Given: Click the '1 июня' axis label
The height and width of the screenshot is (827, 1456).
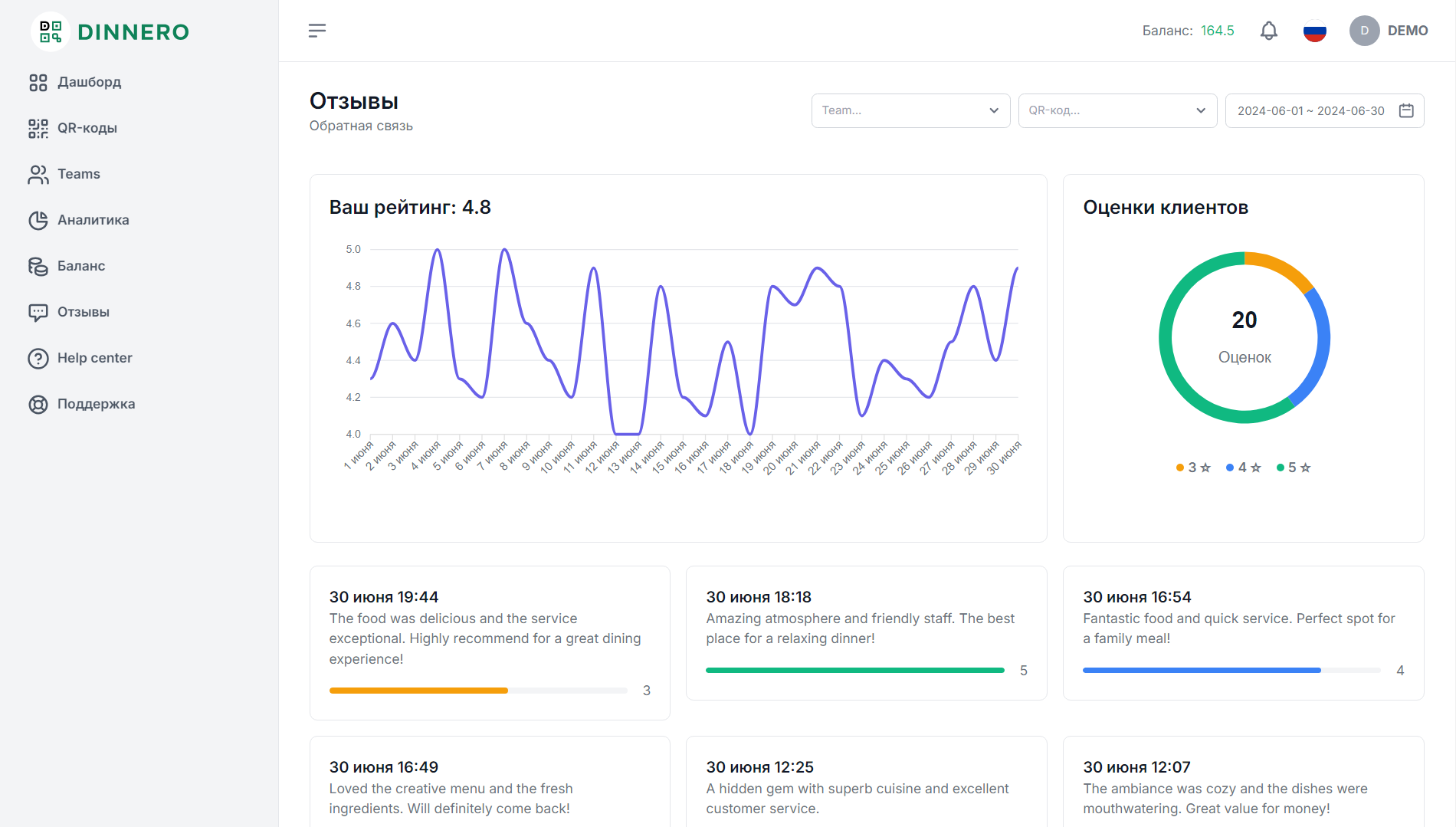Looking at the screenshot, I should click(359, 455).
